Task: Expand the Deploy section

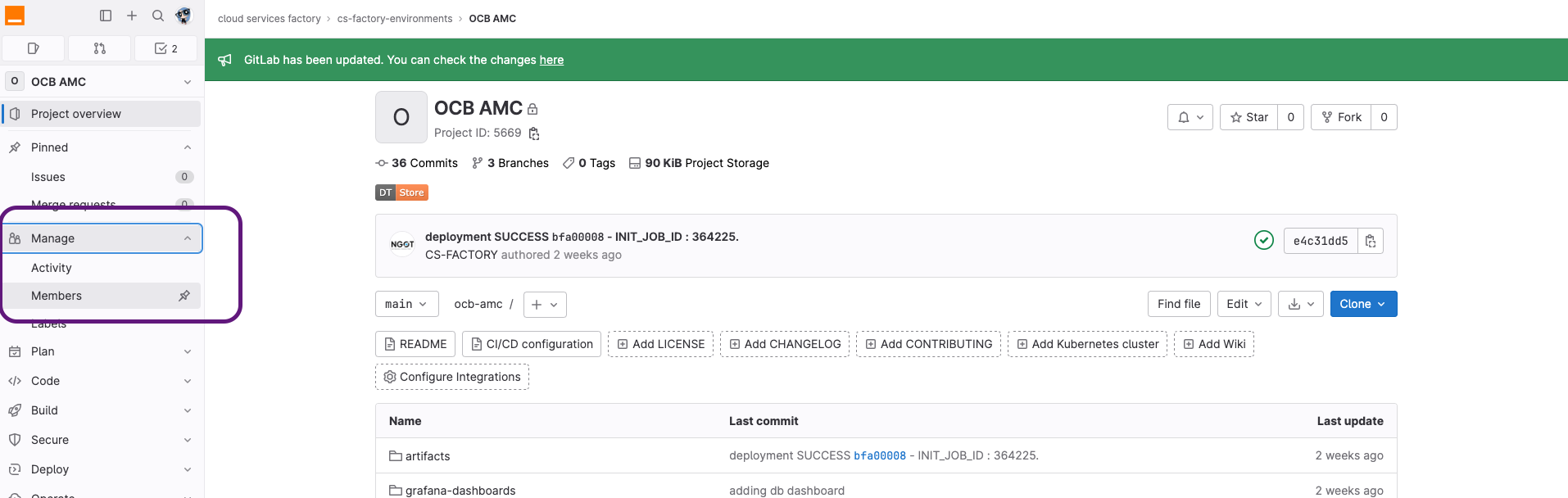Action: 102,469
